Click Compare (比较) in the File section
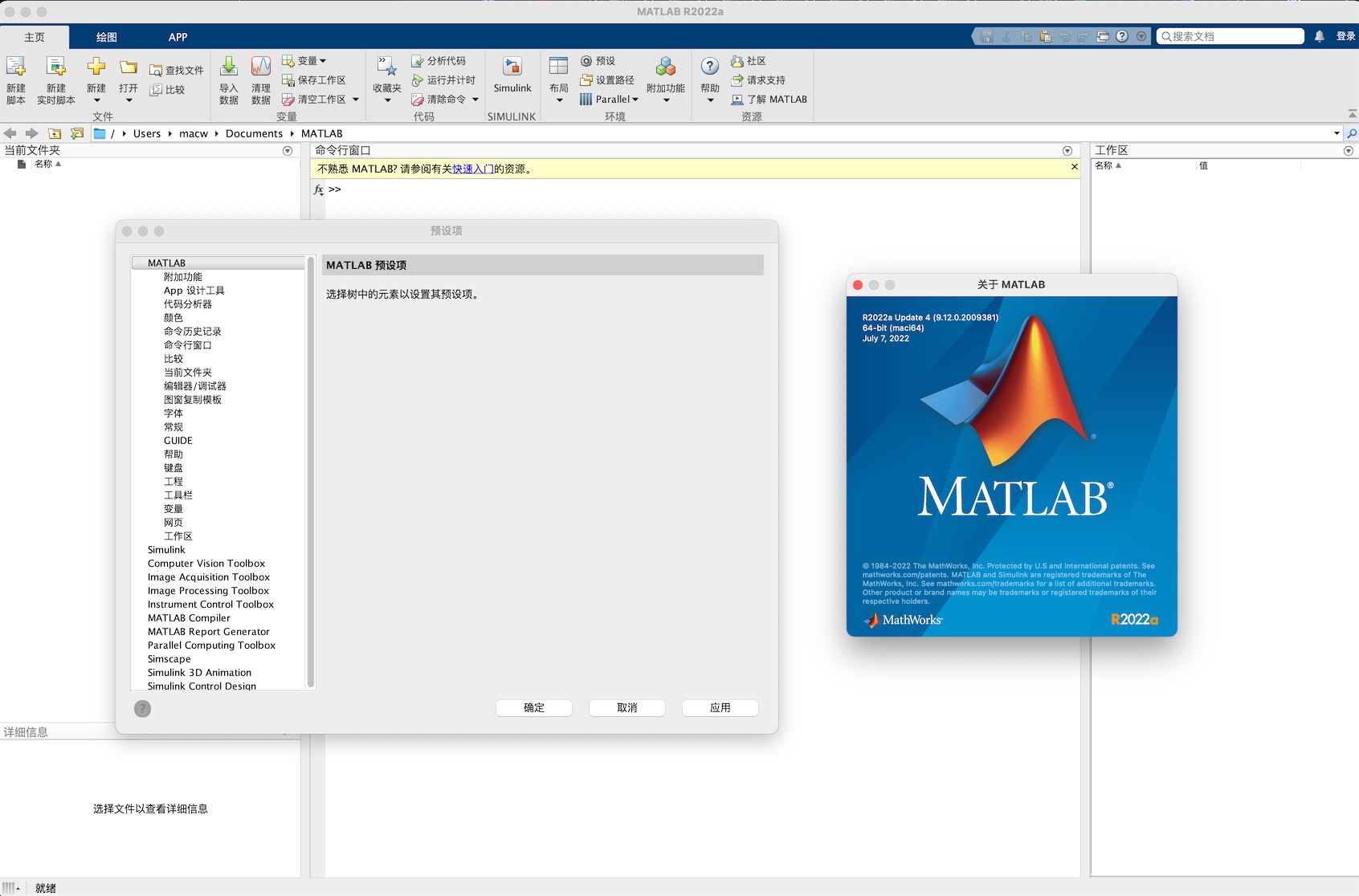Screen dimensions: 1359x896 tap(167, 90)
